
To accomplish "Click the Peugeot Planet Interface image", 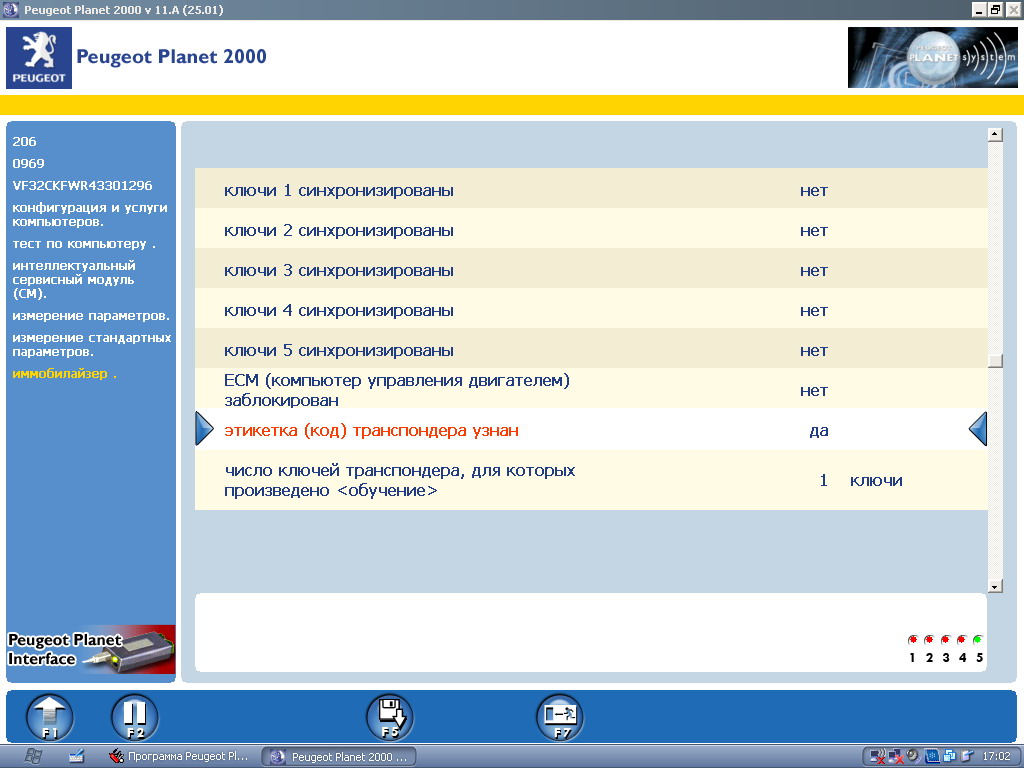I will [x=91, y=650].
